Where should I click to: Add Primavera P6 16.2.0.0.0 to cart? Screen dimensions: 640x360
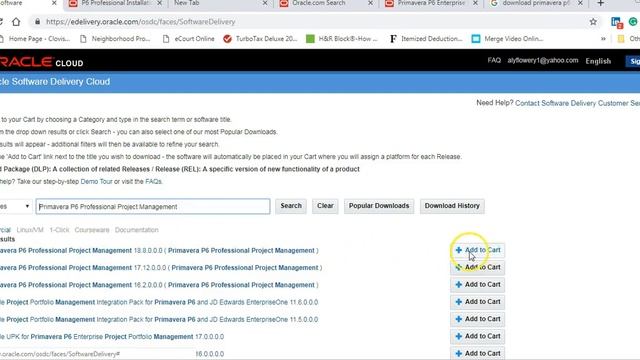[478, 284]
